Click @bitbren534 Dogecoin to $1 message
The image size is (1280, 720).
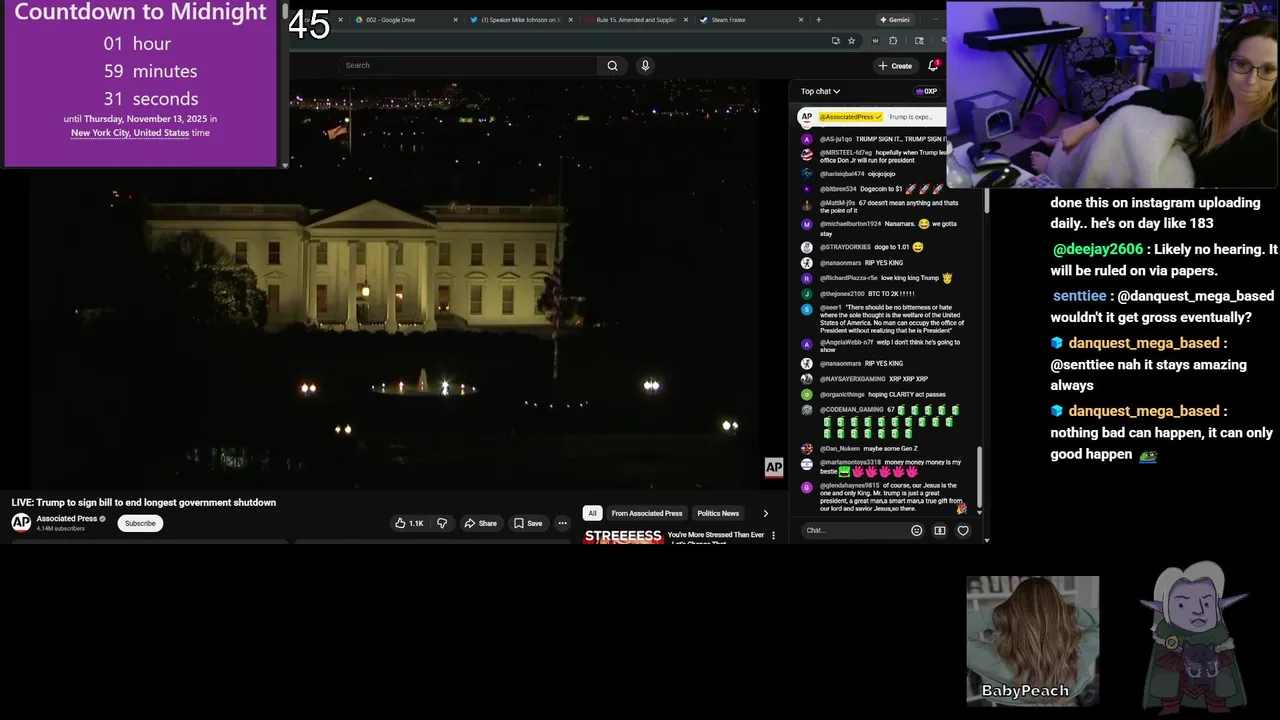pos(870,189)
